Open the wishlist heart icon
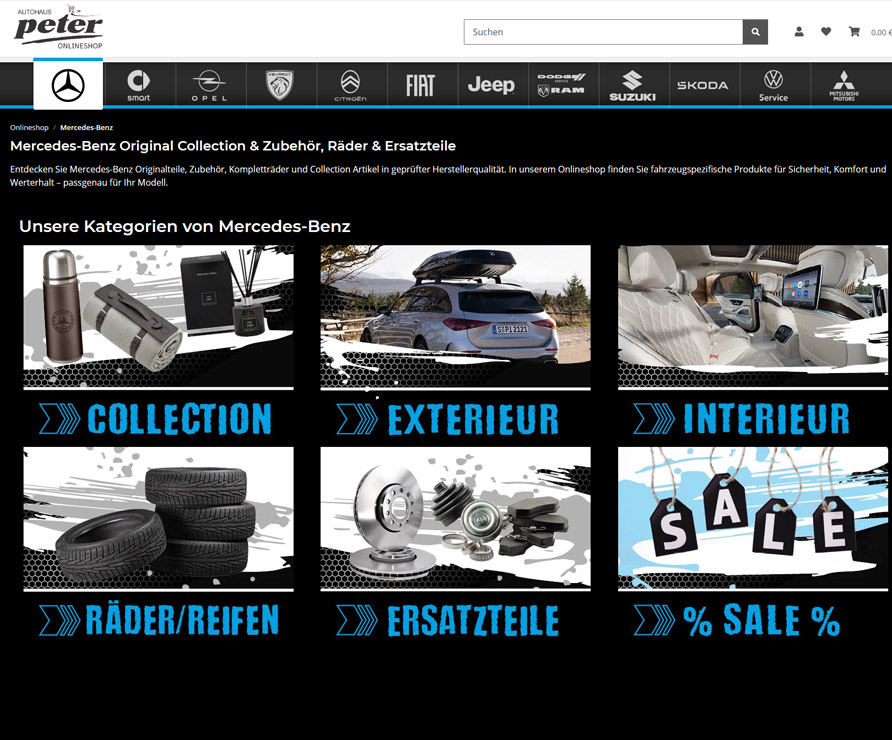892x740 pixels. pyautogui.click(x=826, y=32)
